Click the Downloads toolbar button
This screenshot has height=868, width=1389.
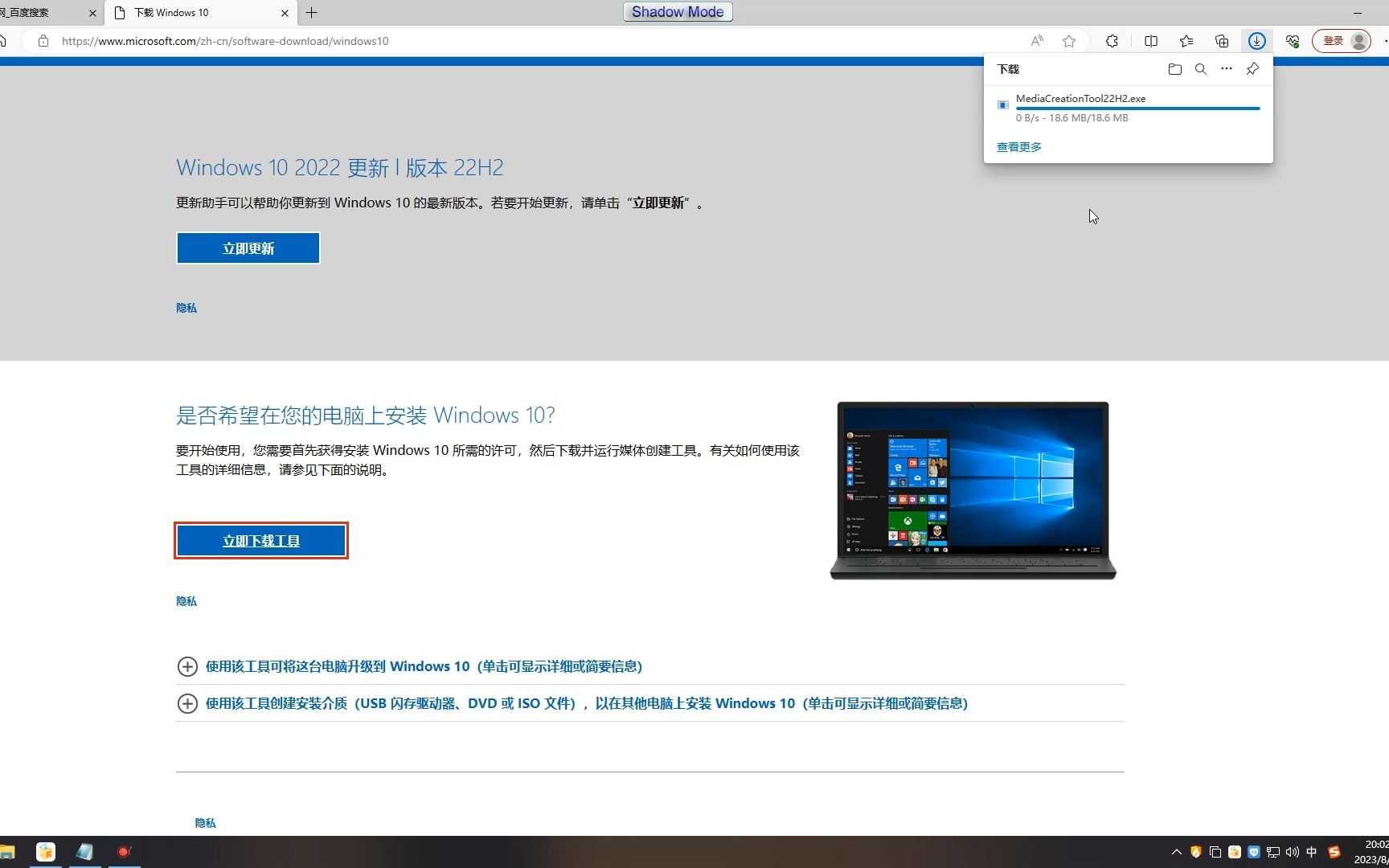[x=1257, y=41]
